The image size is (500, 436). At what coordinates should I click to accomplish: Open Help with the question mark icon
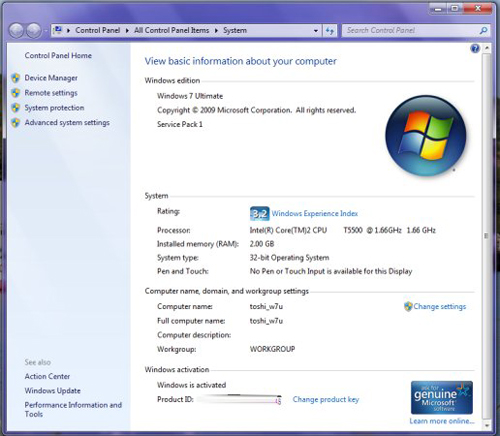click(475, 49)
